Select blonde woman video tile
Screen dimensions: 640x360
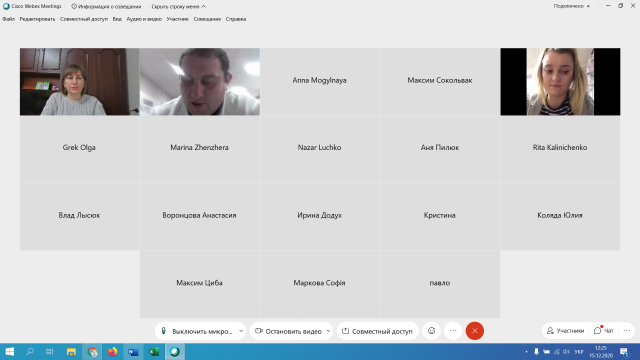[x=560, y=82]
